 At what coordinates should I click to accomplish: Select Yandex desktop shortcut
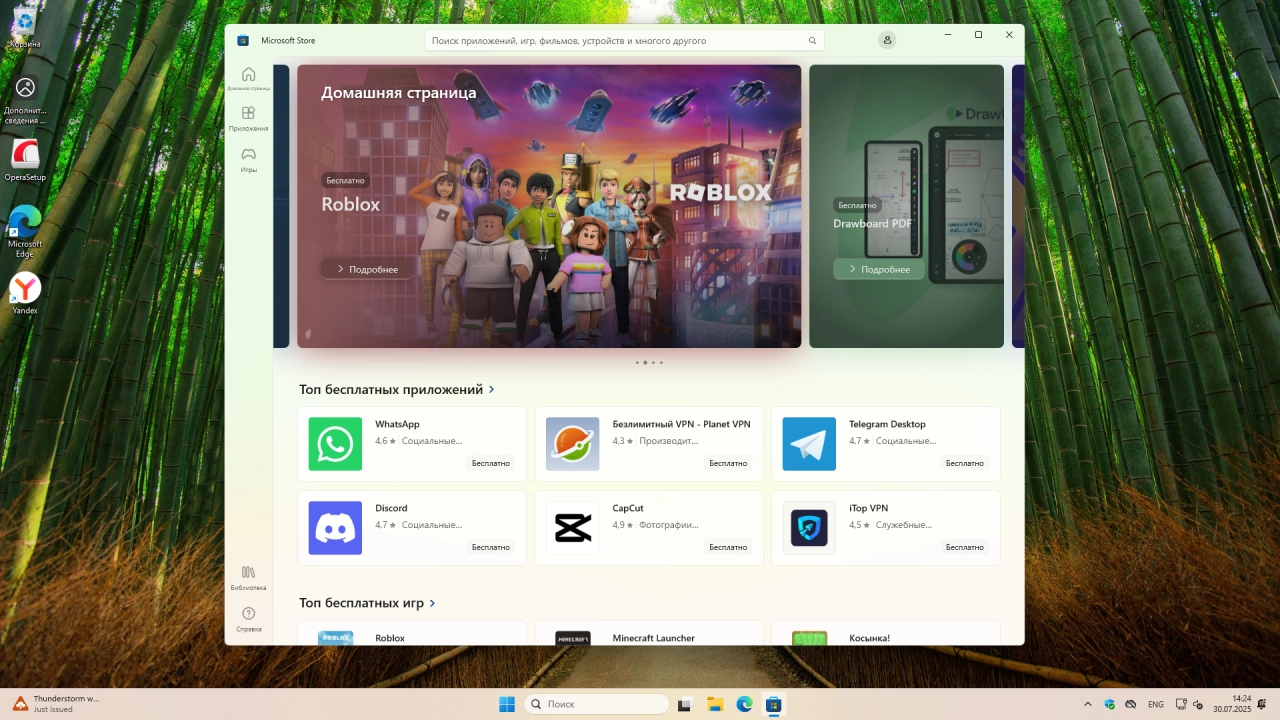(x=25, y=293)
